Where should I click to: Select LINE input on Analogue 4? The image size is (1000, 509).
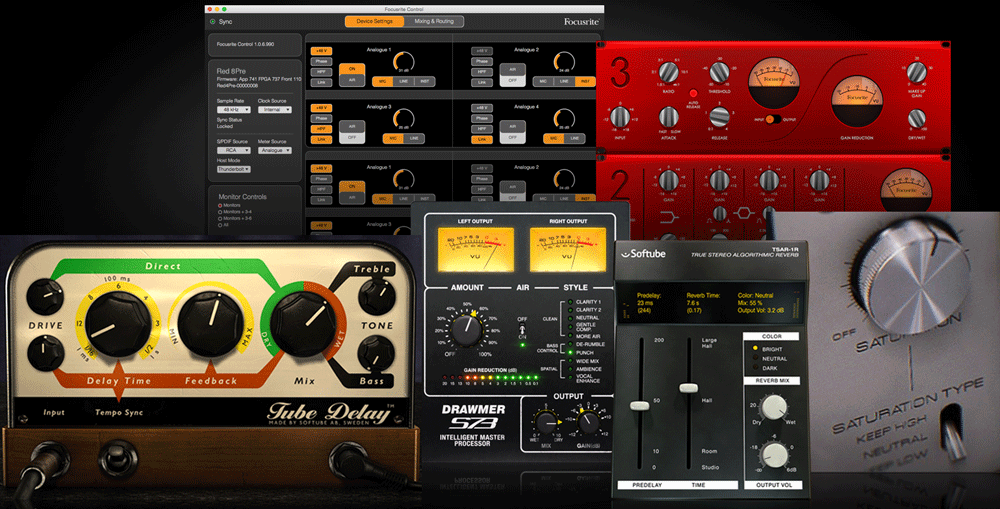574,138
